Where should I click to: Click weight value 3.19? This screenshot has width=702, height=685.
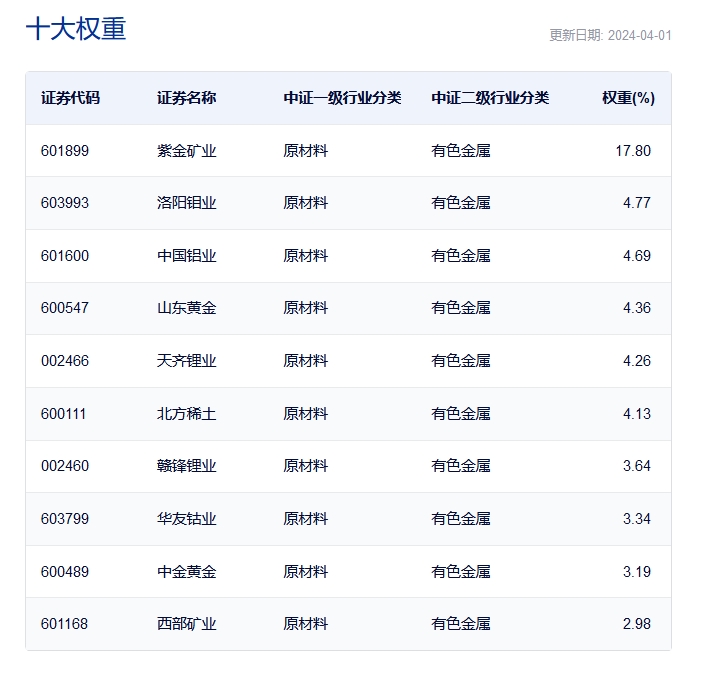pyautogui.click(x=637, y=572)
